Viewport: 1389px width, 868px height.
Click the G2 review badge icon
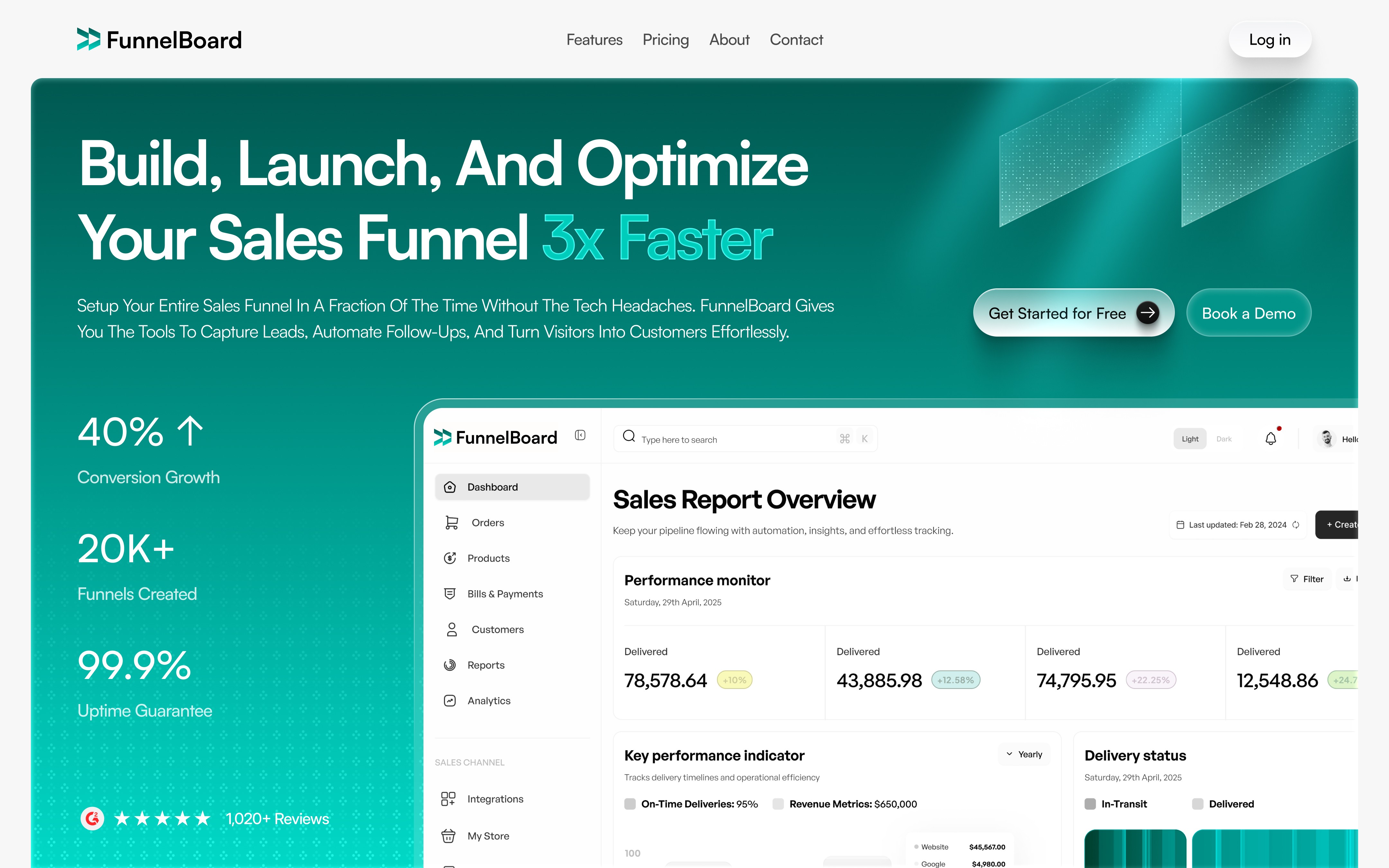pyautogui.click(x=92, y=818)
